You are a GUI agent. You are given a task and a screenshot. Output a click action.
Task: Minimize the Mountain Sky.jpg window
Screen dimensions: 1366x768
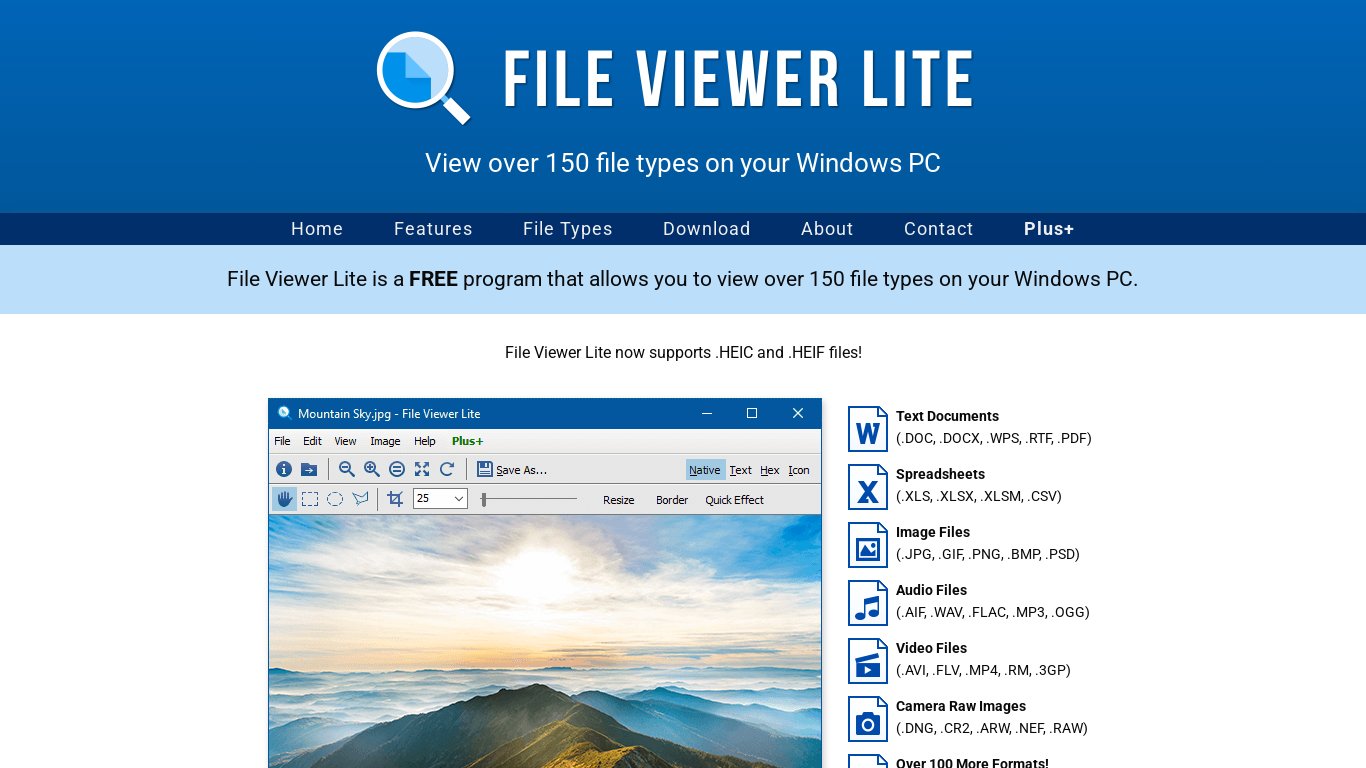coord(707,413)
